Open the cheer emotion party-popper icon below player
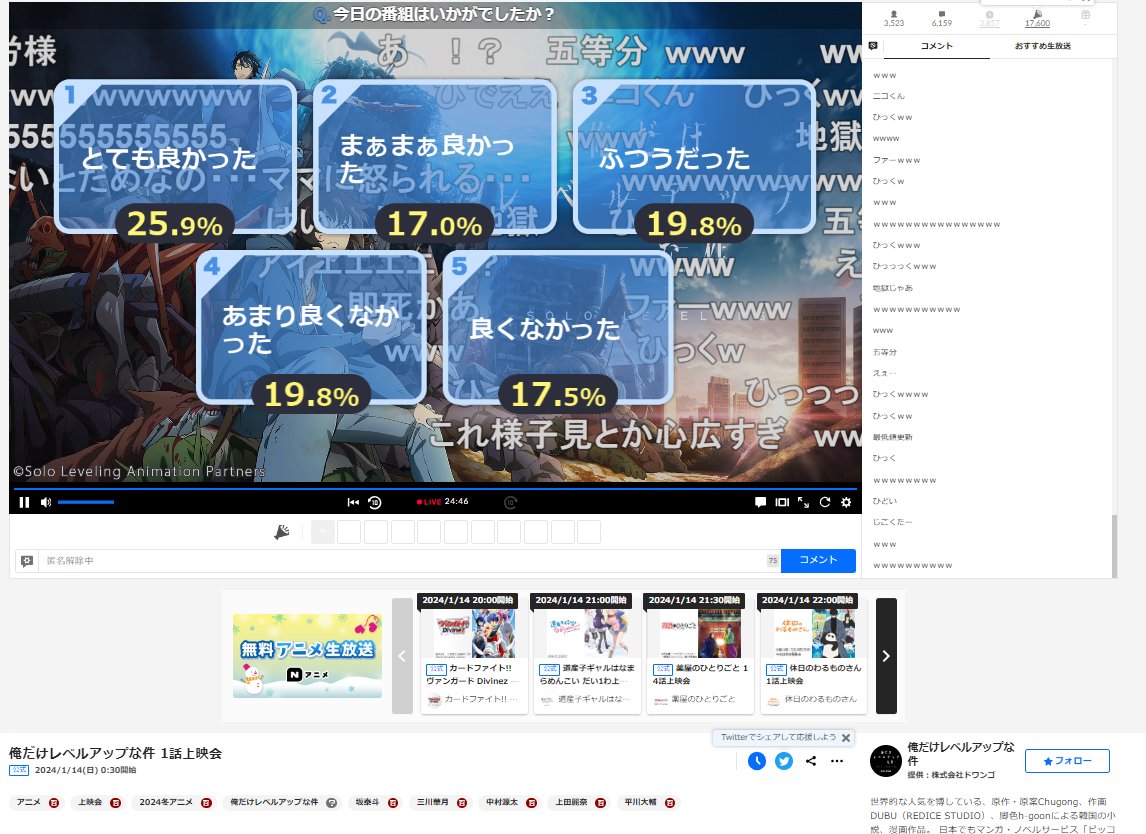 point(281,533)
